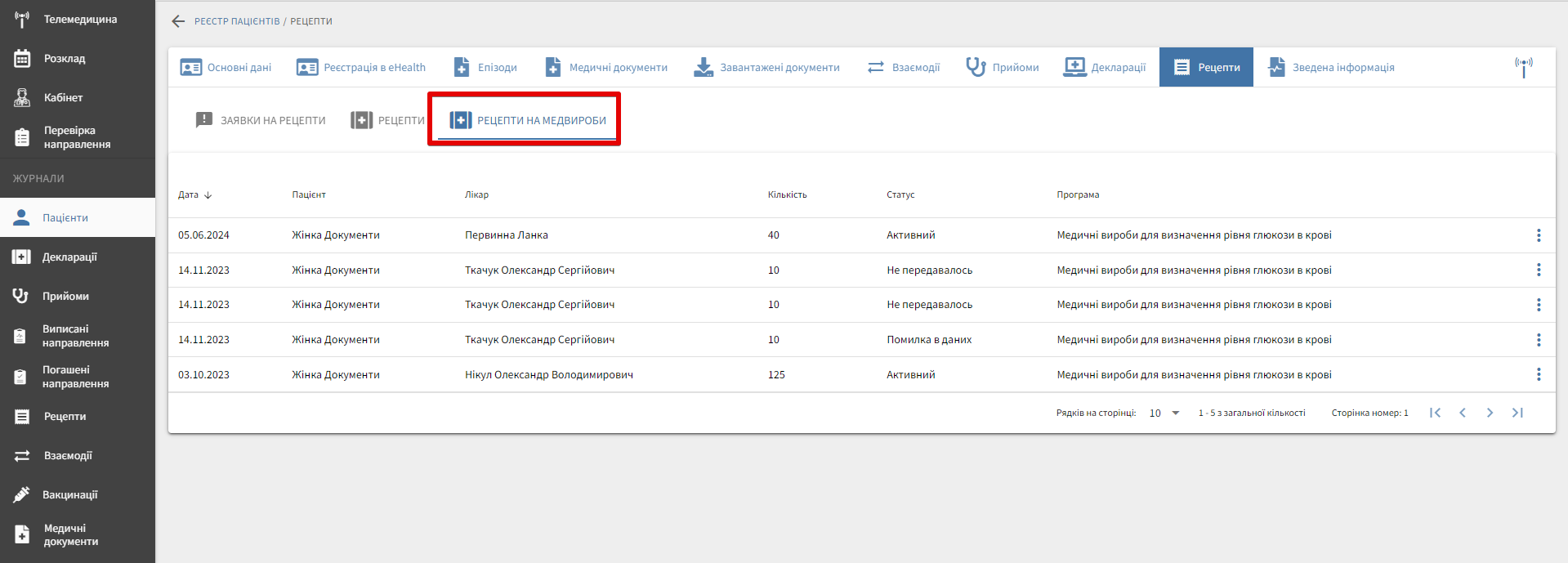Switch to the Заявки на рецепти tab
1568x563 pixels.
261,120
